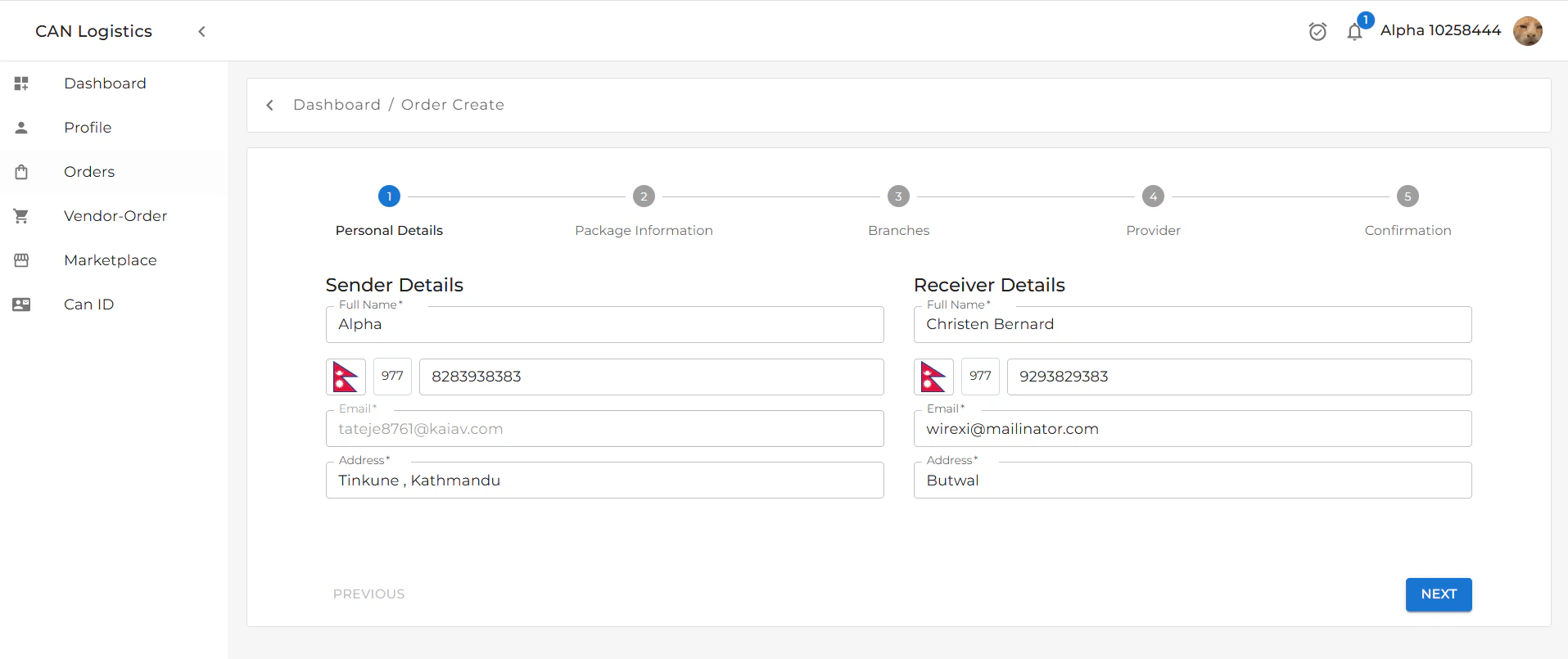Click the Receiver Details heading
The image size is (1568, 659).
coord(989,285)
